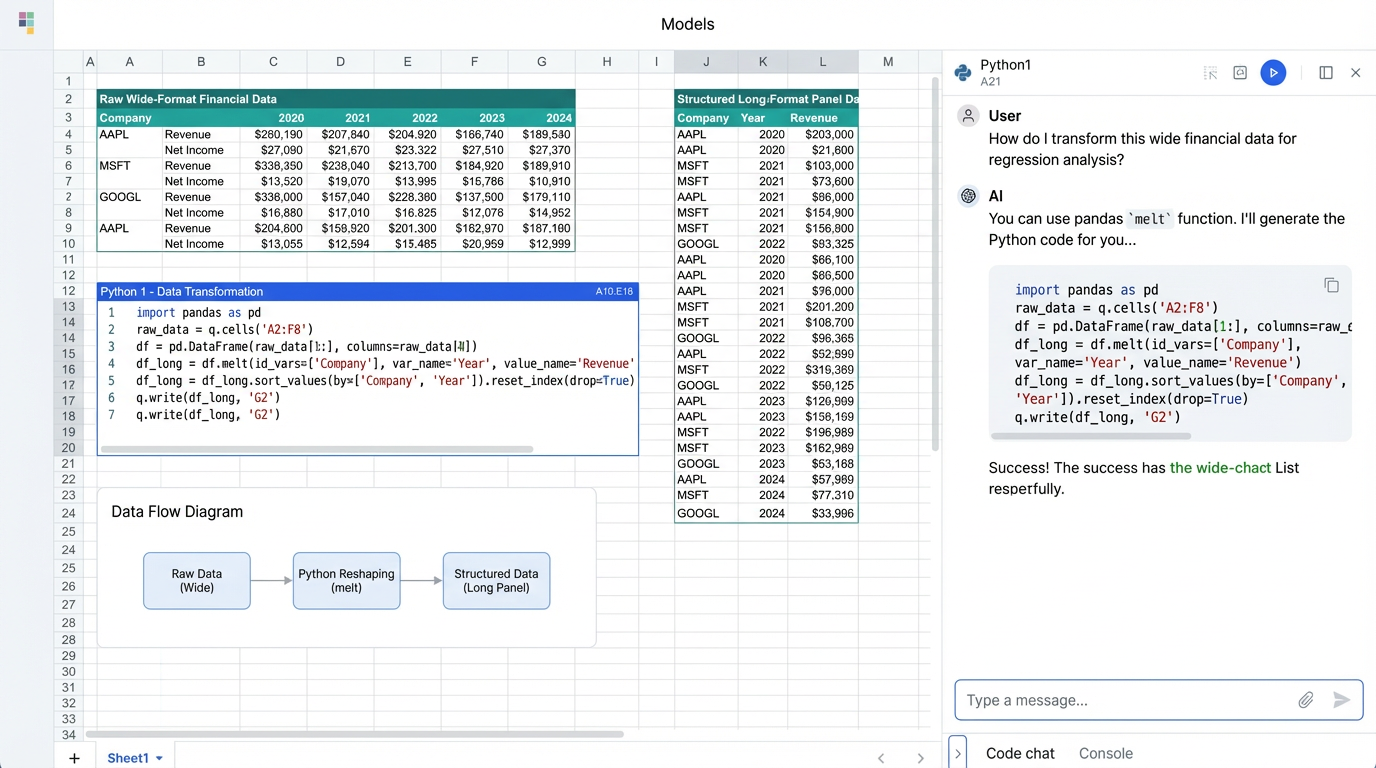
Task: Click the Python logo next to Python1
Action: tap(963, 72)
